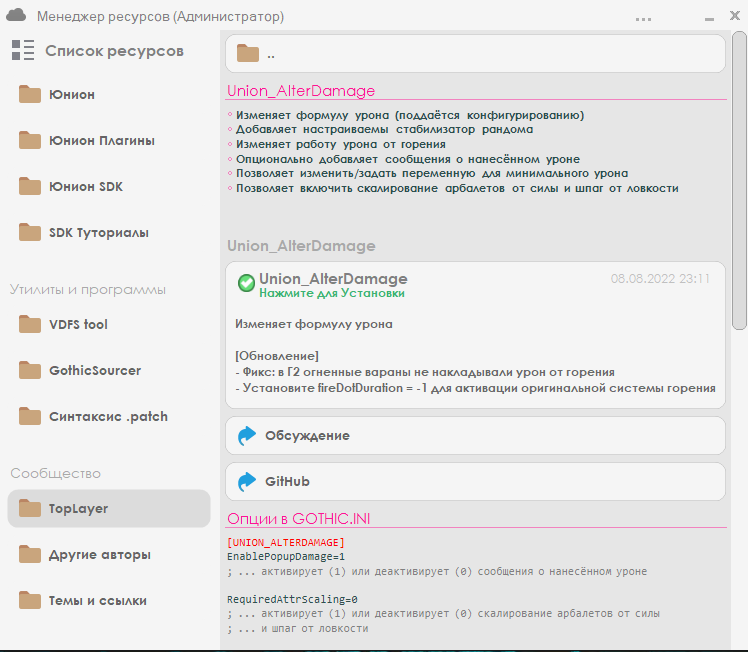Open the GothicSourcer folder

[109, 371]
